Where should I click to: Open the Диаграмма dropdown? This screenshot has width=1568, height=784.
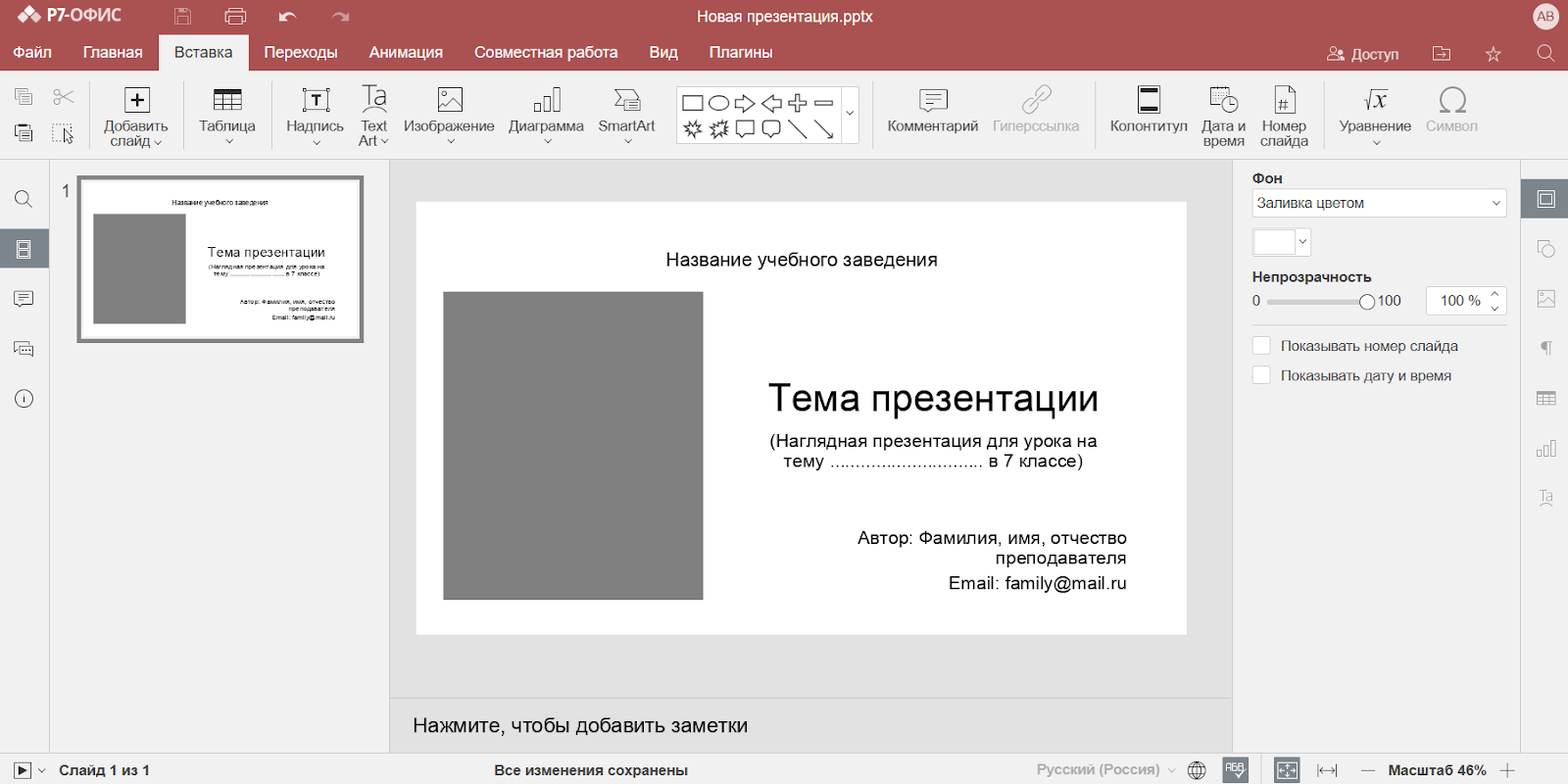547,142
